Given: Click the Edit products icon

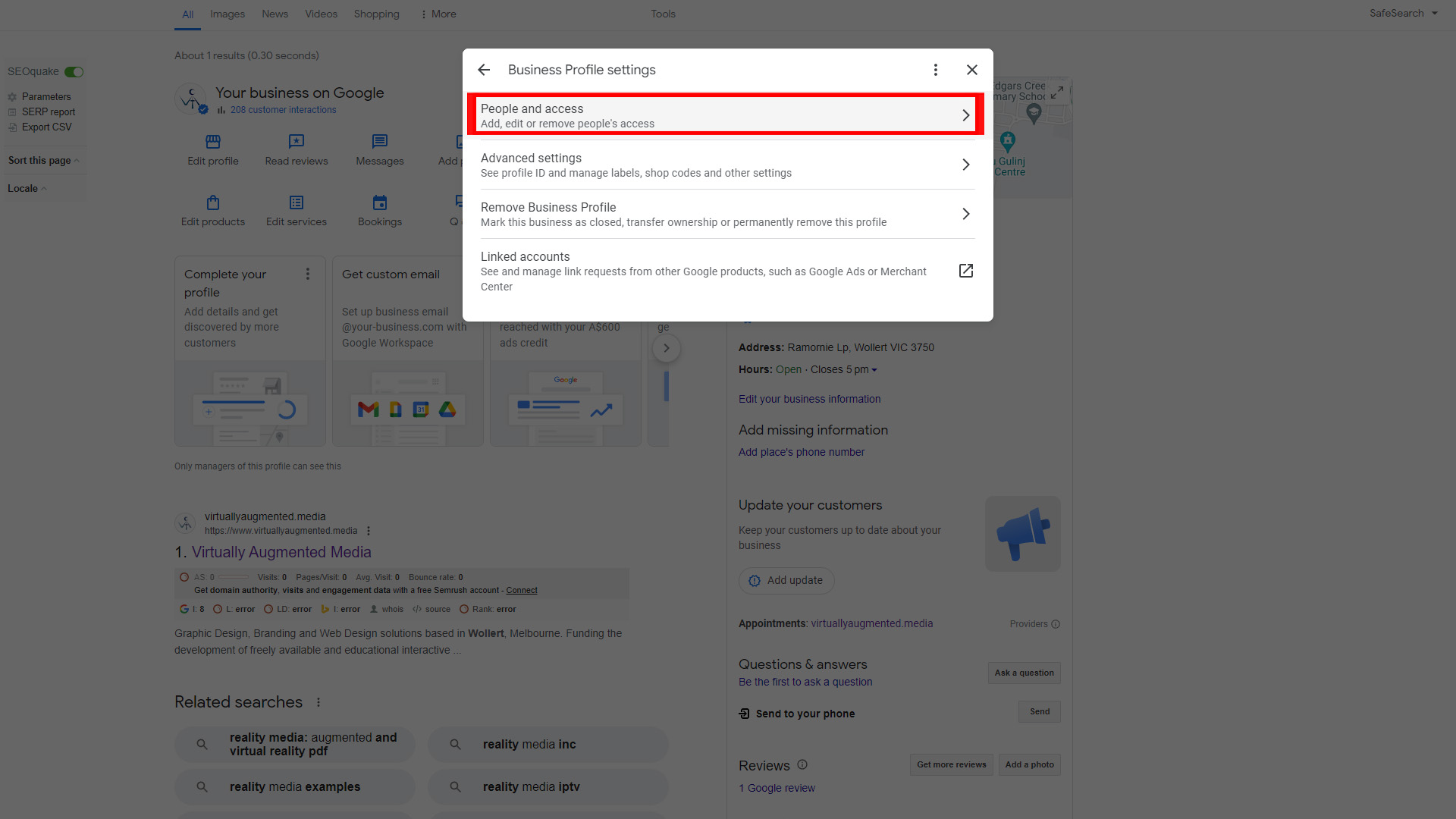Looking at the screenshot, I should pos(213,202).
